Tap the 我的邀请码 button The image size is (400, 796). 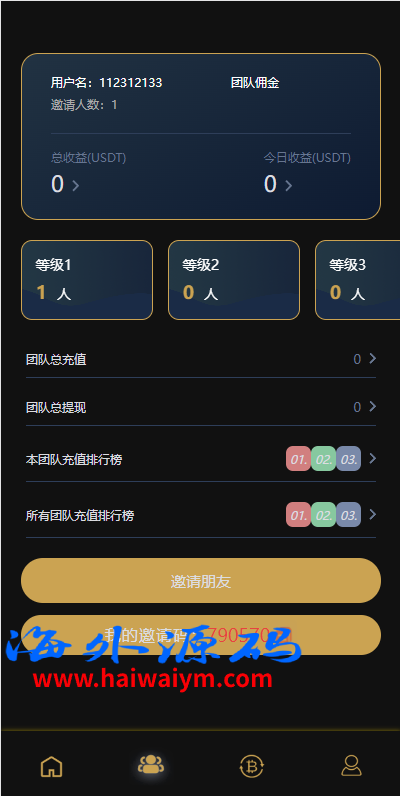(x=201, y=635)
